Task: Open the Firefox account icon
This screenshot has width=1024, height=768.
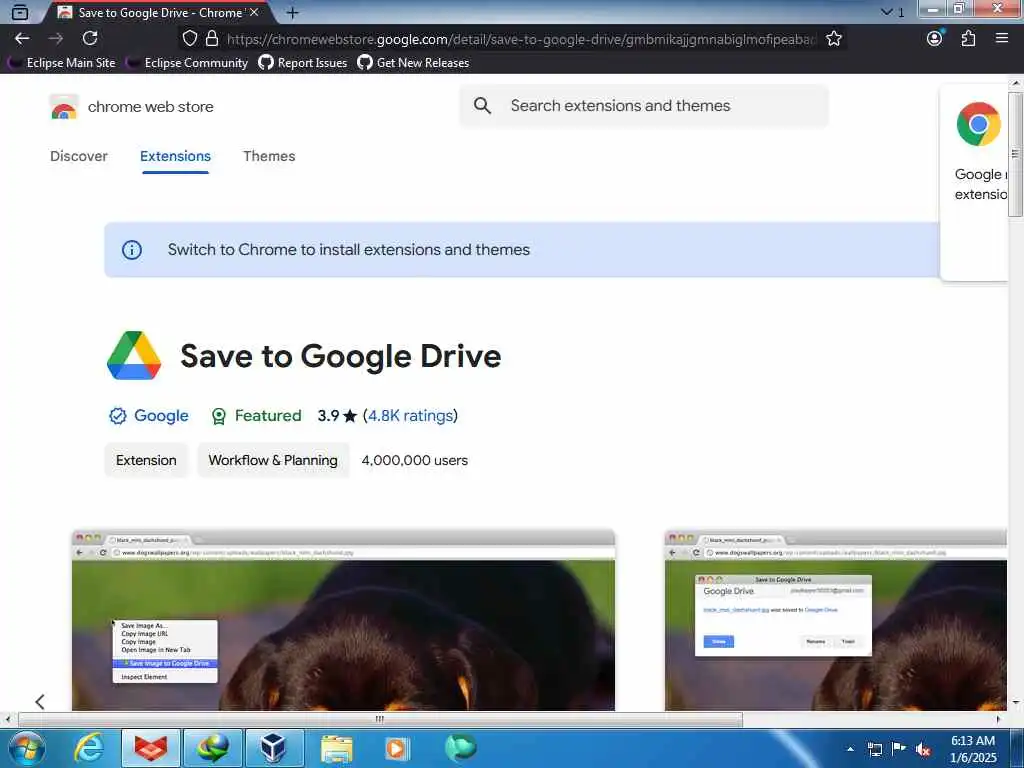Action: pos(935,39)
